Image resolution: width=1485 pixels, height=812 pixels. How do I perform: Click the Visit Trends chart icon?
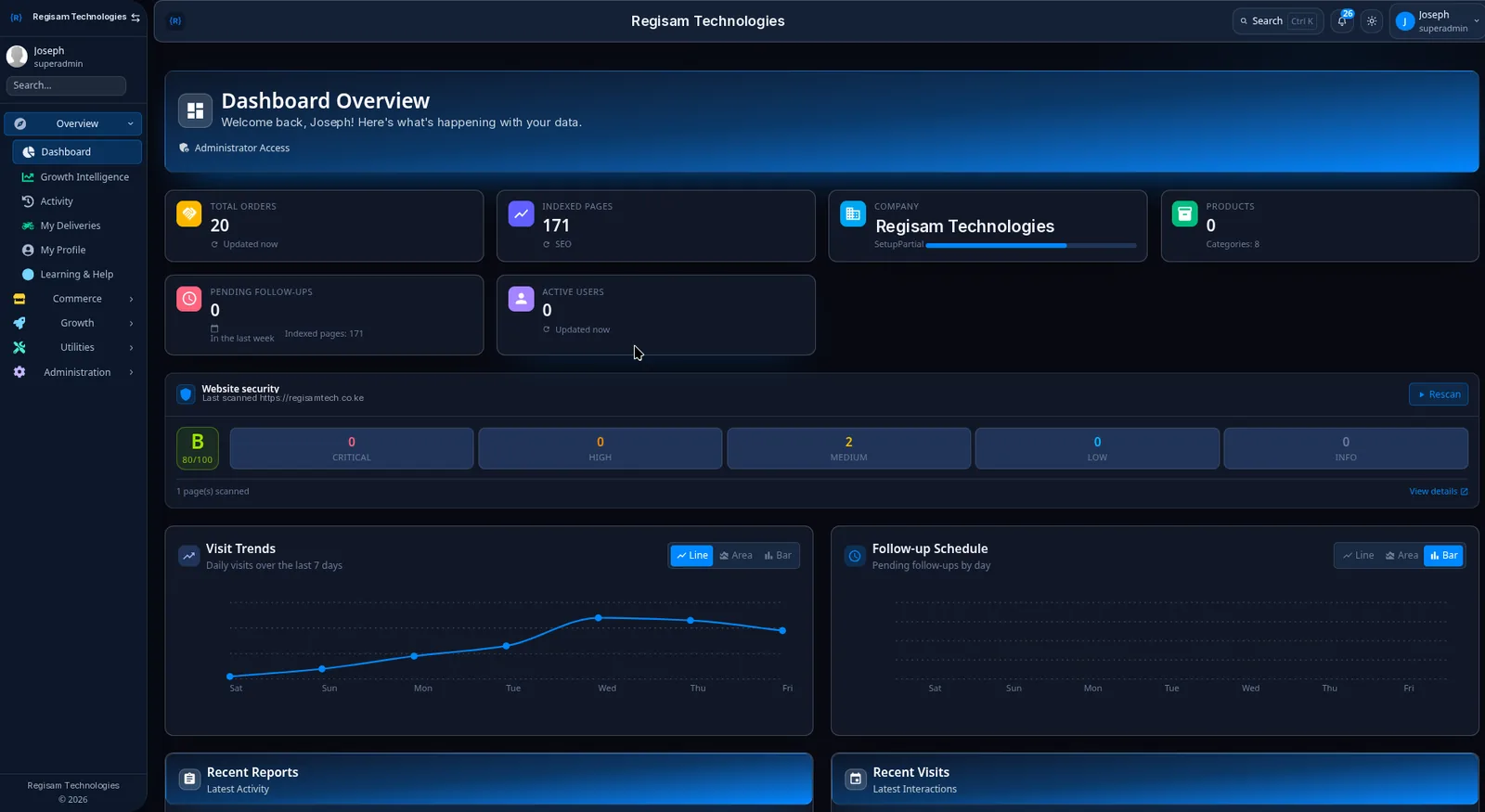[x=189, y=556]
